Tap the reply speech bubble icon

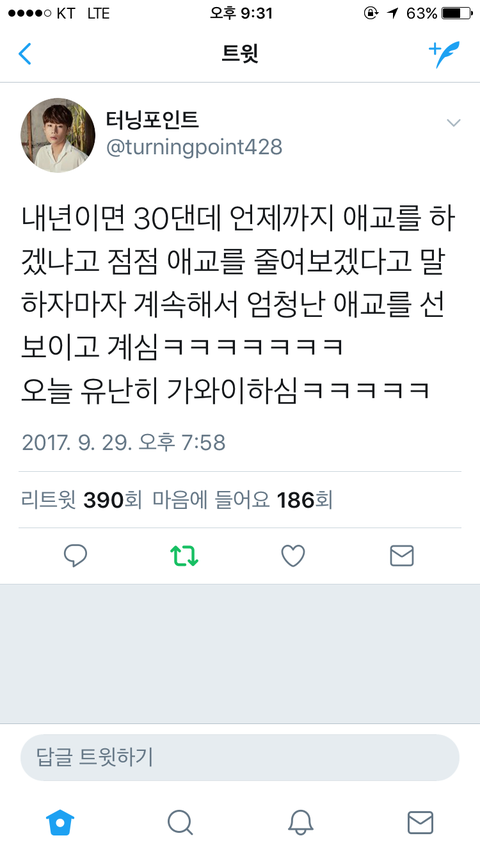click(75, 556)
